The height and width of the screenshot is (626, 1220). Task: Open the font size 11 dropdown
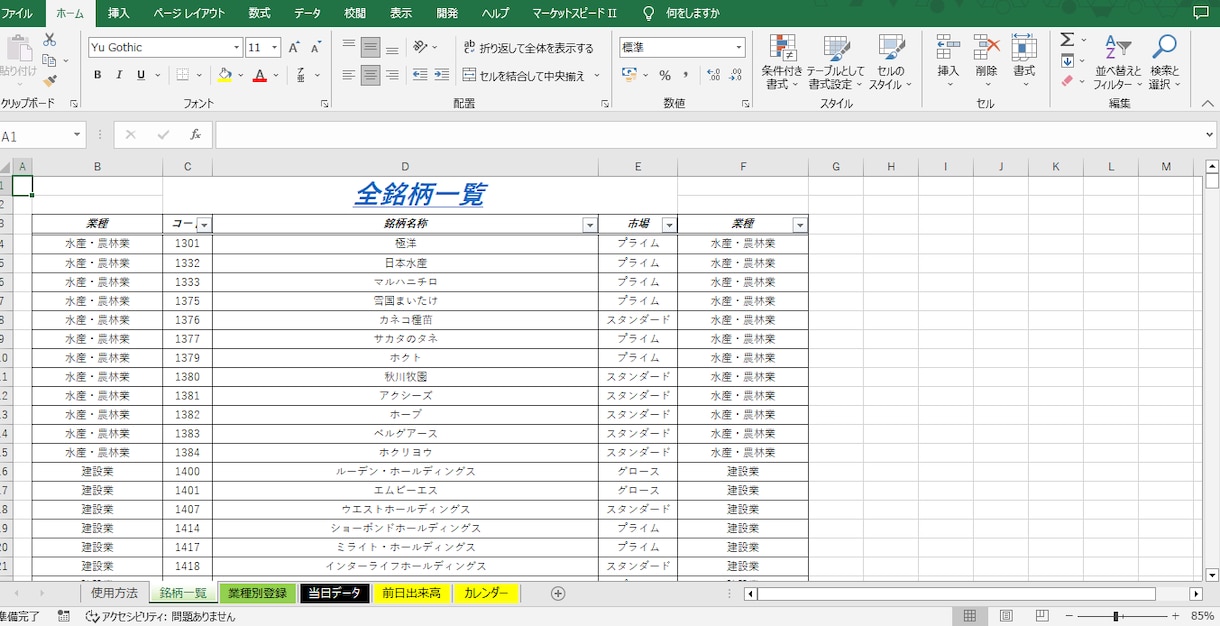click(275, 47)
